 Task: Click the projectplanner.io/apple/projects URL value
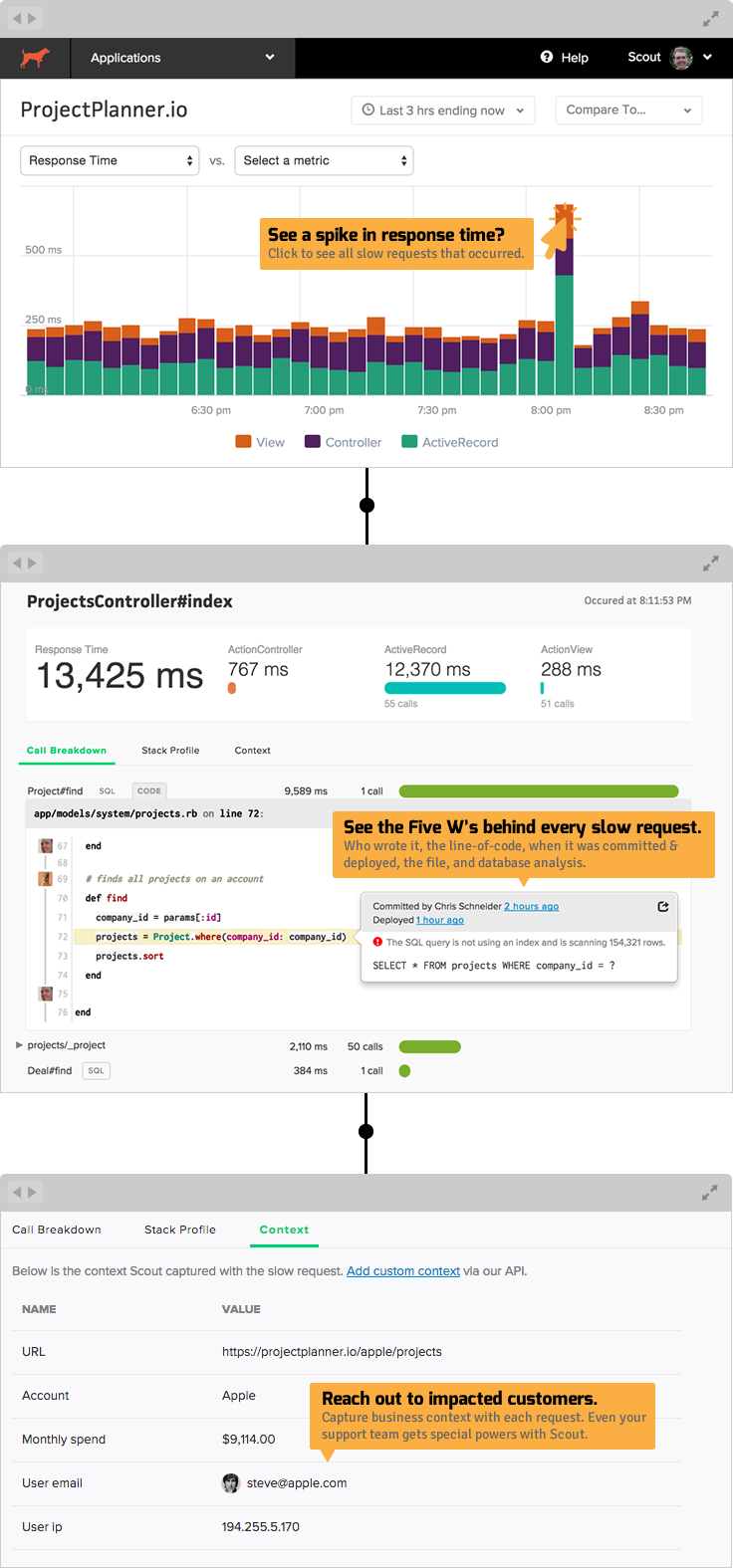click(332, 1352)
